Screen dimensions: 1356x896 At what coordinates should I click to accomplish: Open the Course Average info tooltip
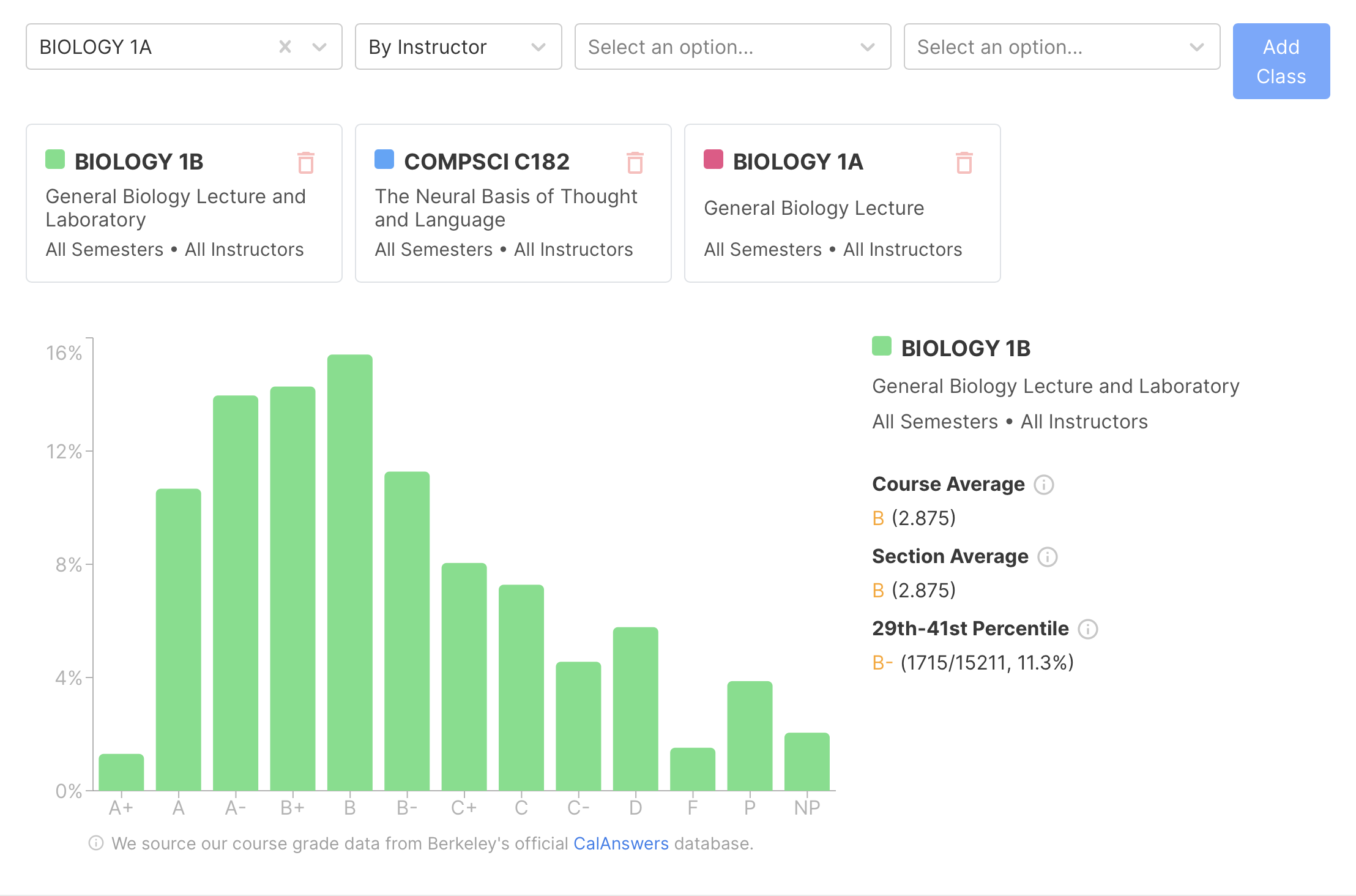pos(1043,485)
